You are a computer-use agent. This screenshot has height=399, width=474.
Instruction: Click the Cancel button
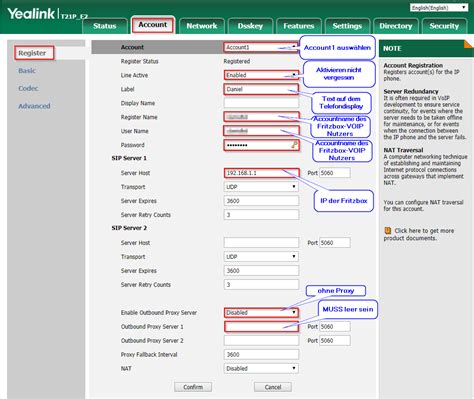tap(273, 387)
